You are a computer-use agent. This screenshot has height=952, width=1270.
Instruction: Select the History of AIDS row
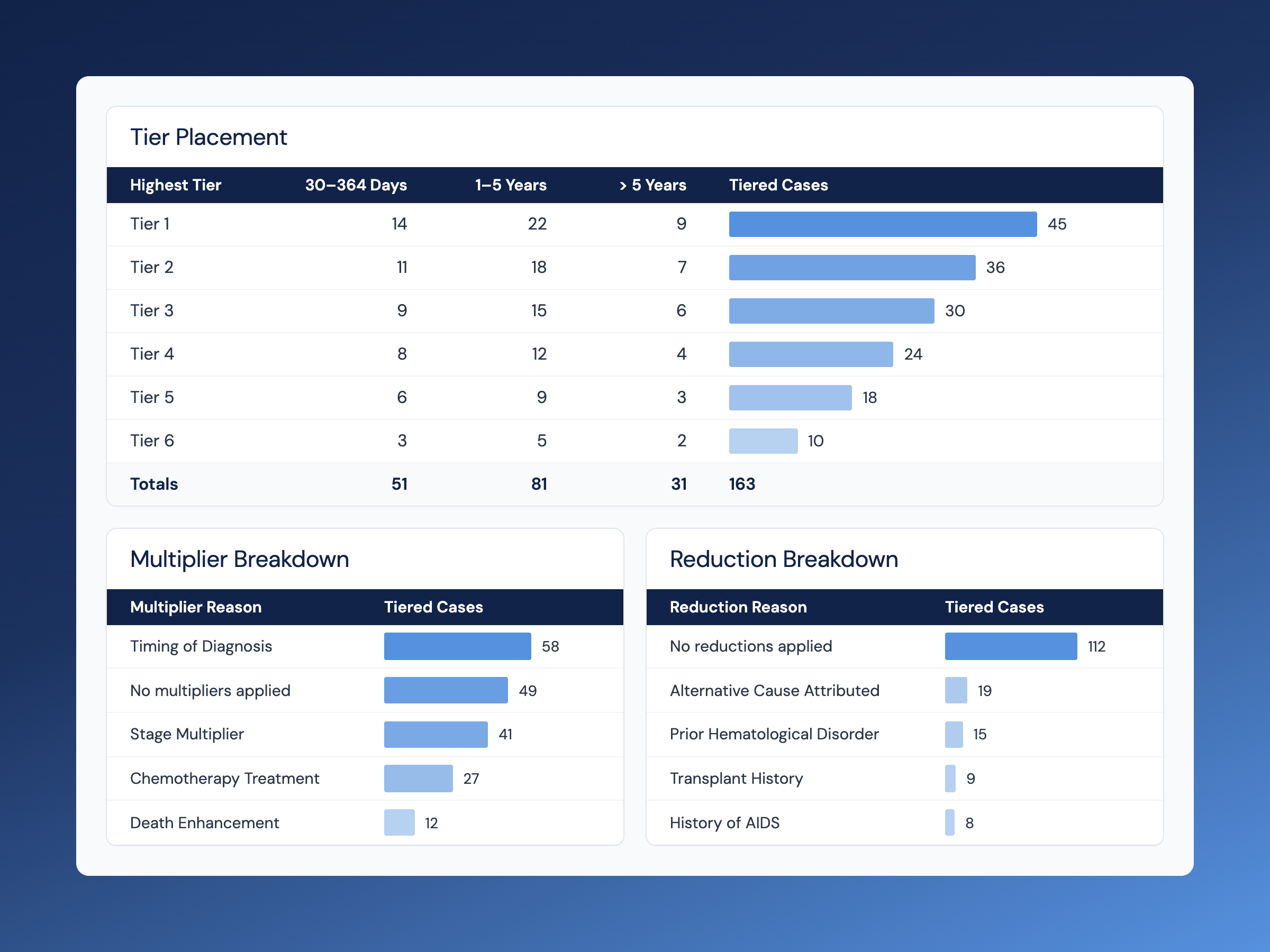[x=905, y=822]
